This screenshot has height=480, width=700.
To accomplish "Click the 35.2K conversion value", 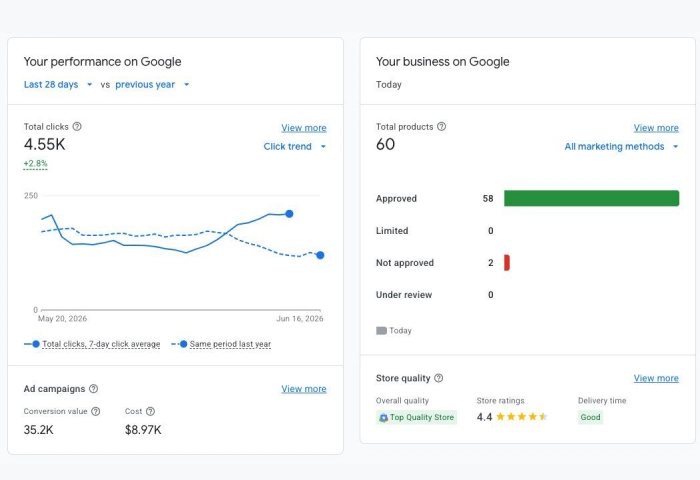I will (x=38, y=430).
